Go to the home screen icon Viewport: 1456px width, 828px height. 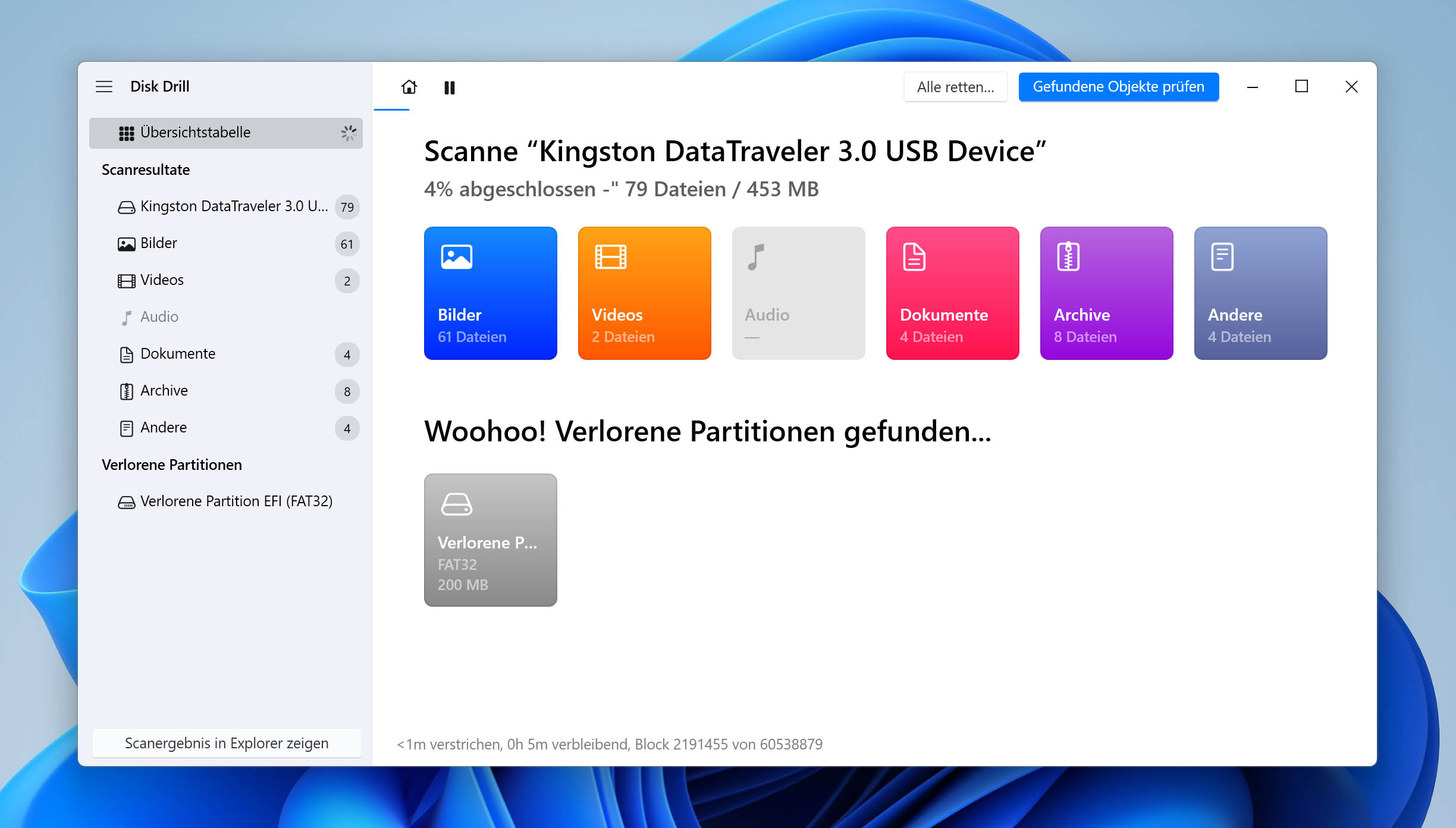pyautogui.click(x=409, y=87)
